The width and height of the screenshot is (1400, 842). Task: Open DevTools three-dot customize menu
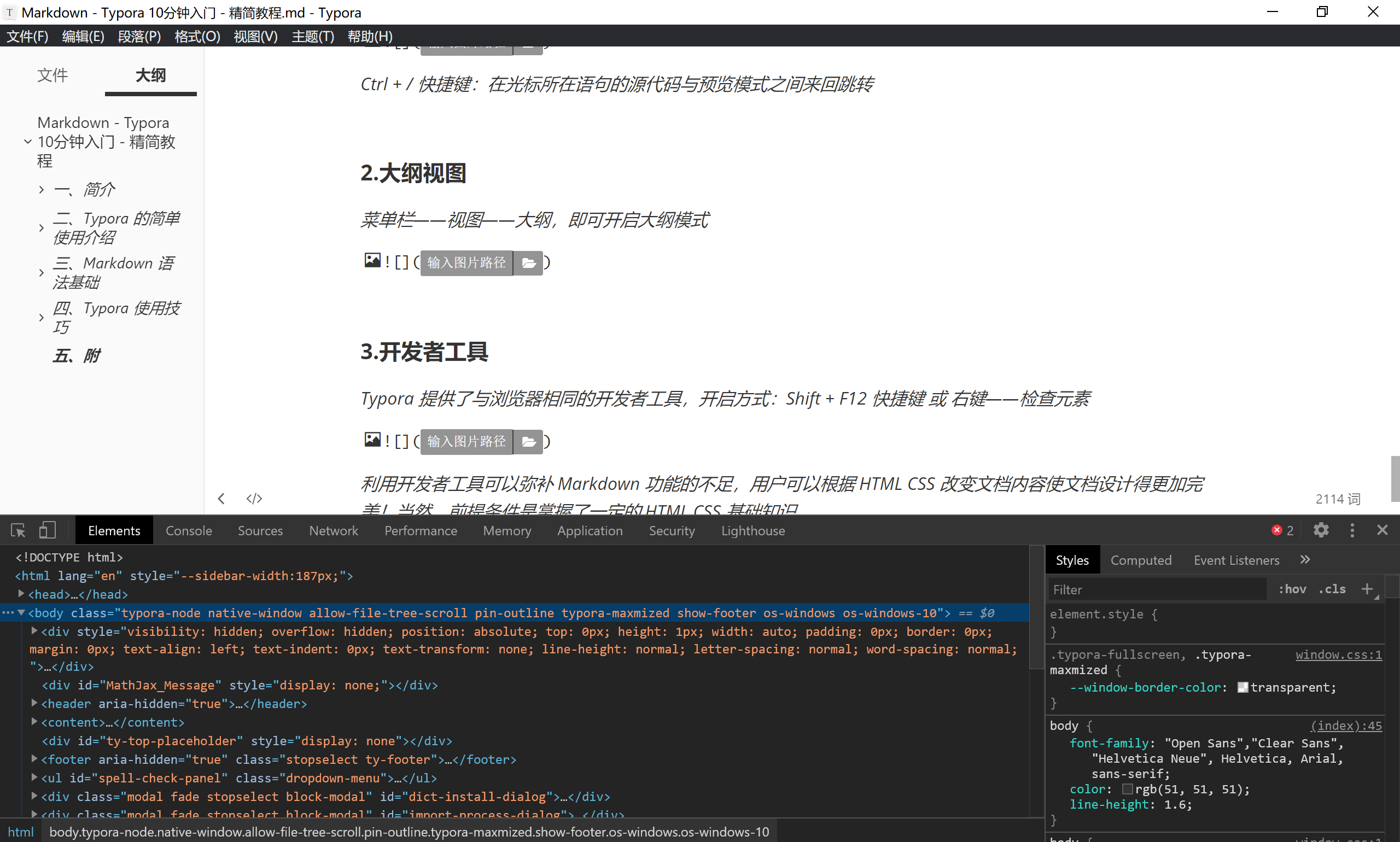tap(1352, 530)
